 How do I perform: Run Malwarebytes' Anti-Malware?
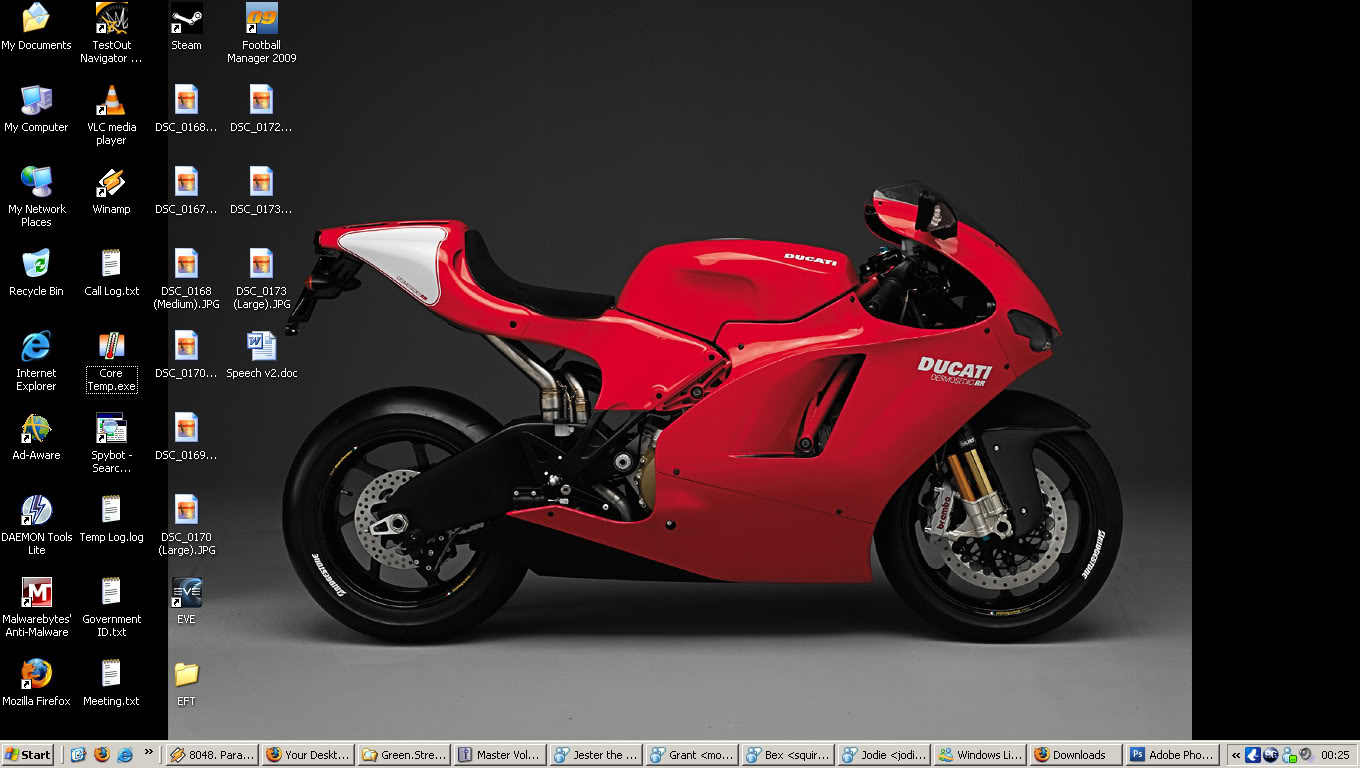point(37,590)
